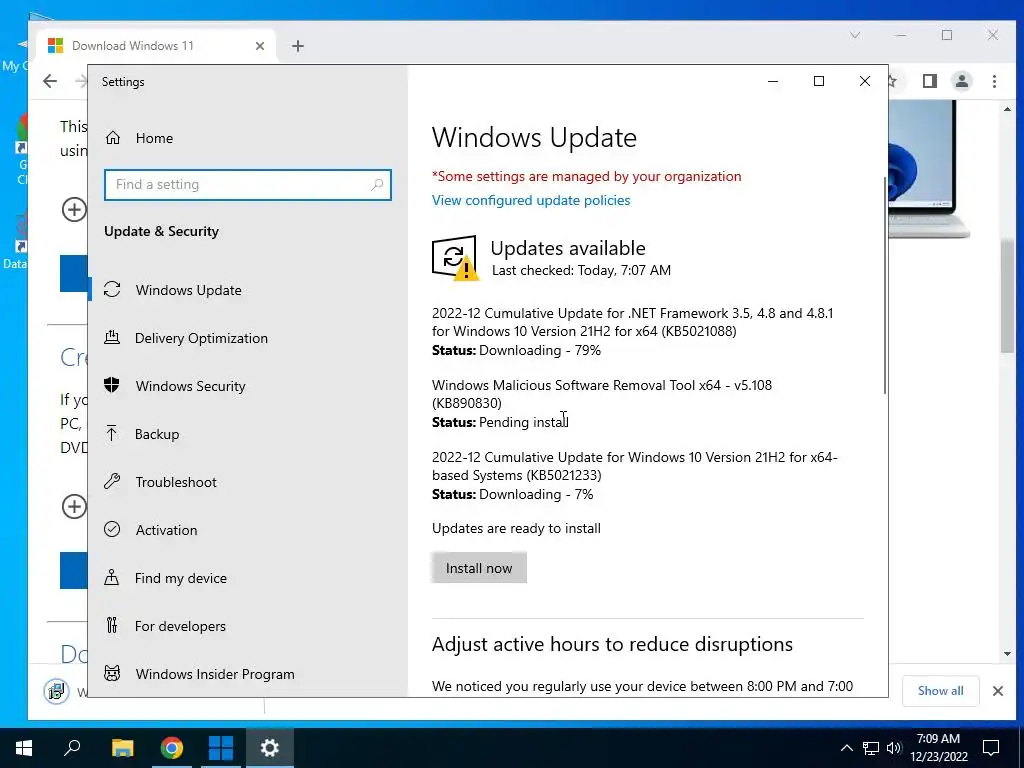This screenshot has height=768, width=1024.
Task: Click Home label in Settings
Action: point(154,138)
